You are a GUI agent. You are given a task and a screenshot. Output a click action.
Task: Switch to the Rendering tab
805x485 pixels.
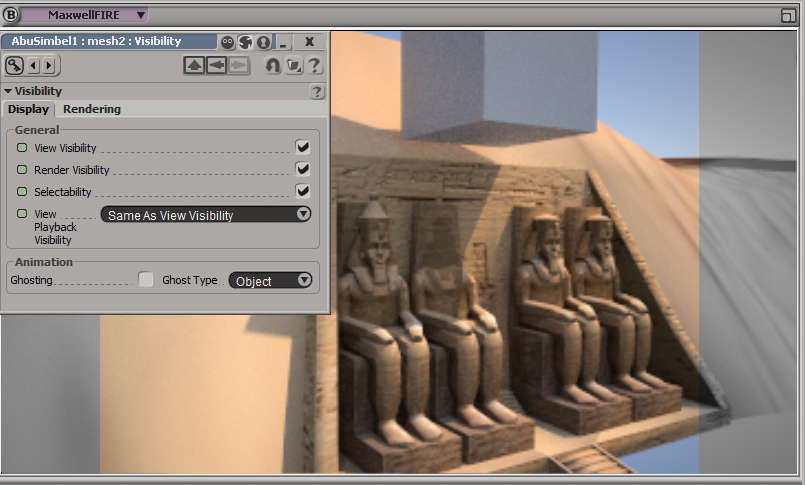[x=92, y=109]
